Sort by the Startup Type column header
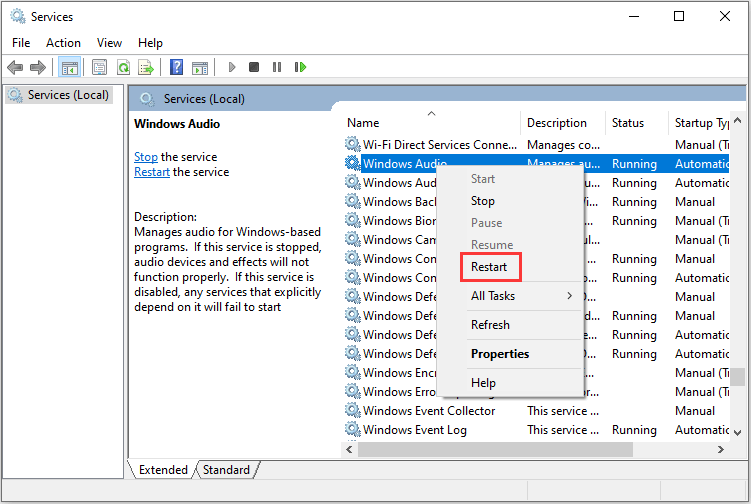 pos(699,123)
